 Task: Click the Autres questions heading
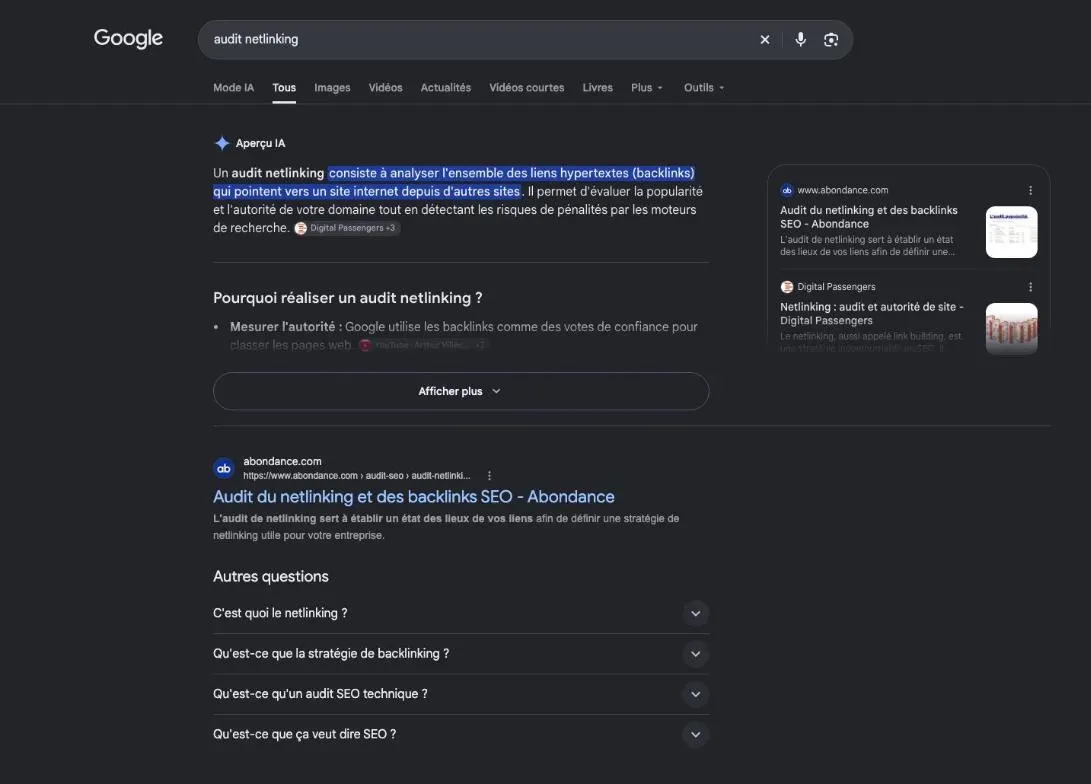(x=271, y=577)
